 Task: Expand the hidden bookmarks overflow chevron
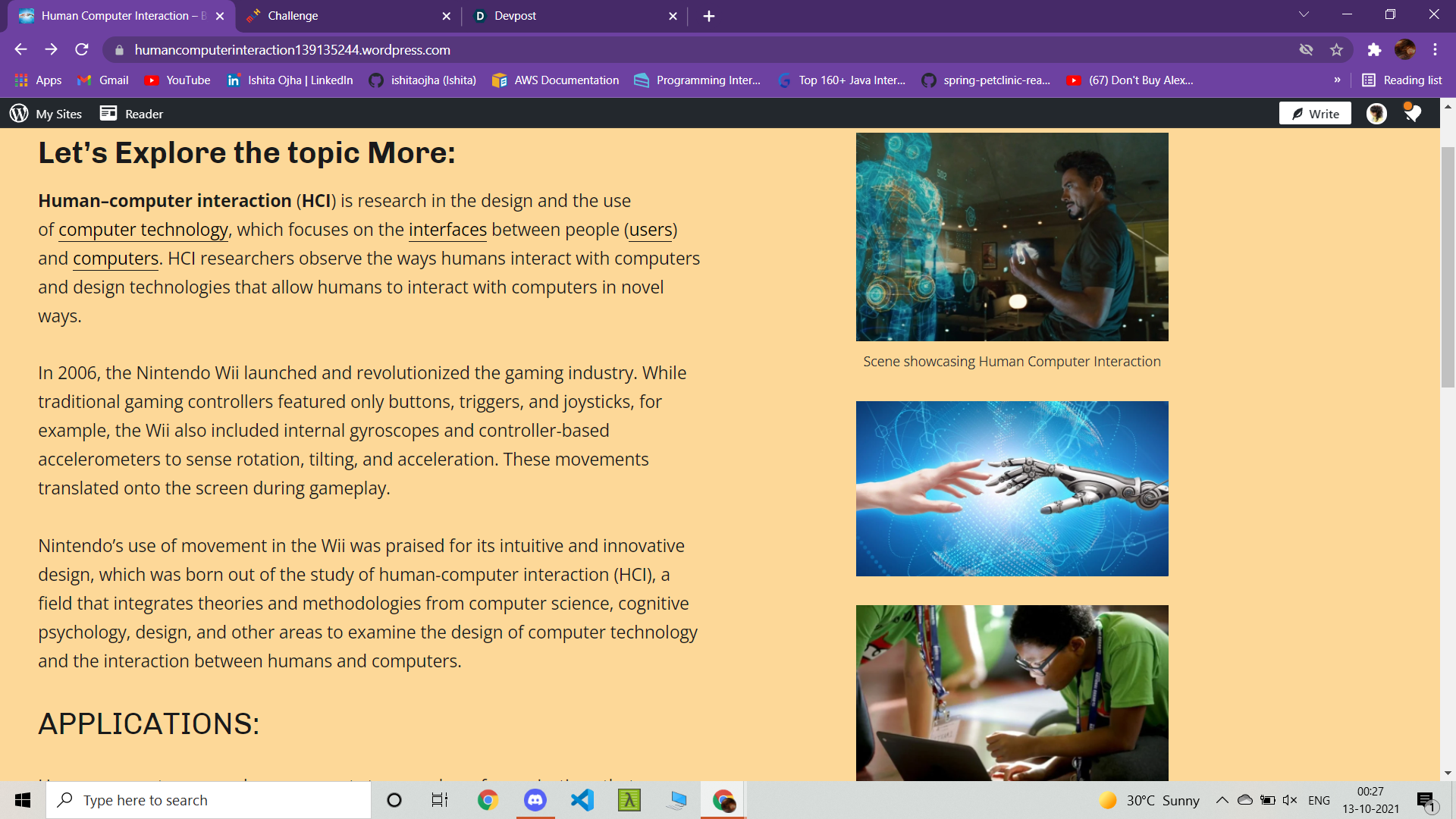tap(1338, 80)
